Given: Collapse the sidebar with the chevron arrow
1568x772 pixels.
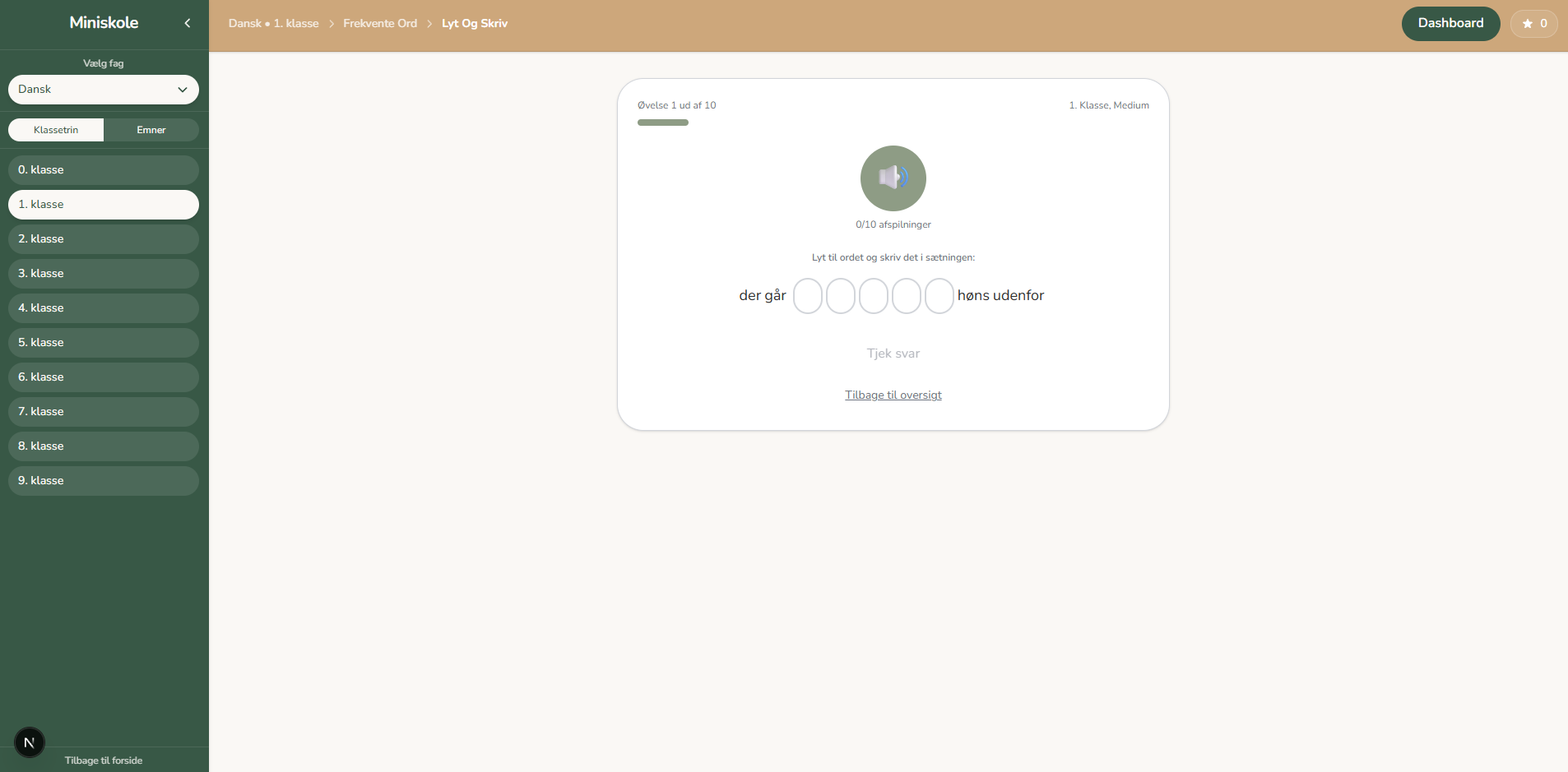Looking at the screenshot, I should tap(188, 23).
